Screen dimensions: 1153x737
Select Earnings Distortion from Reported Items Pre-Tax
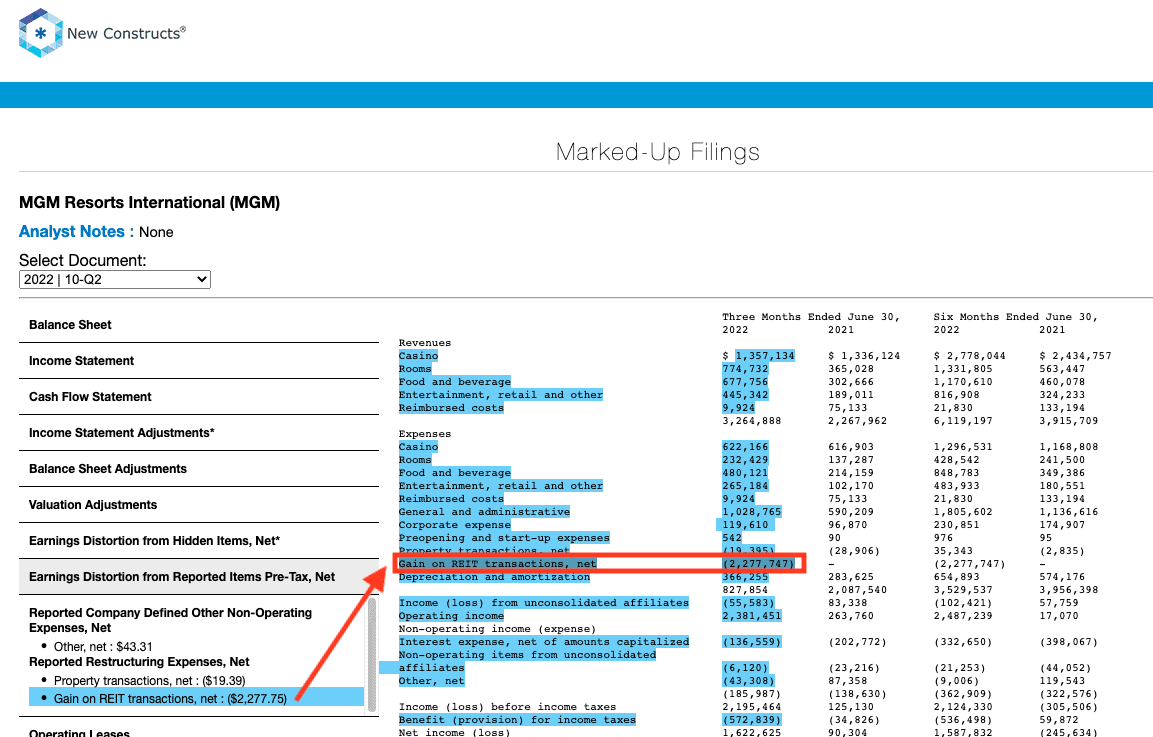(x=199, y=577)
